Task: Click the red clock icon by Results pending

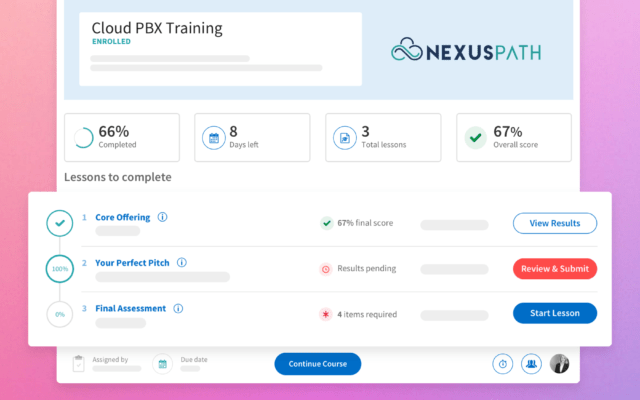Action: pyautogui.click(x=326, y=269)
